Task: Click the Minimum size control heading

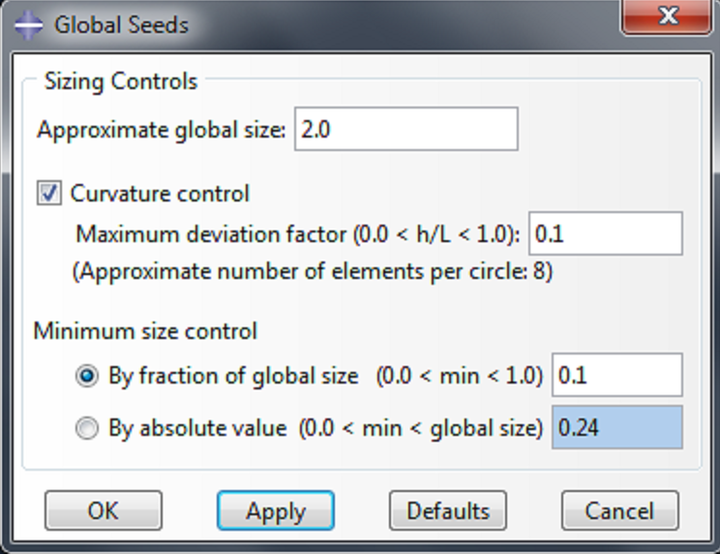Action: pos(145,331)
